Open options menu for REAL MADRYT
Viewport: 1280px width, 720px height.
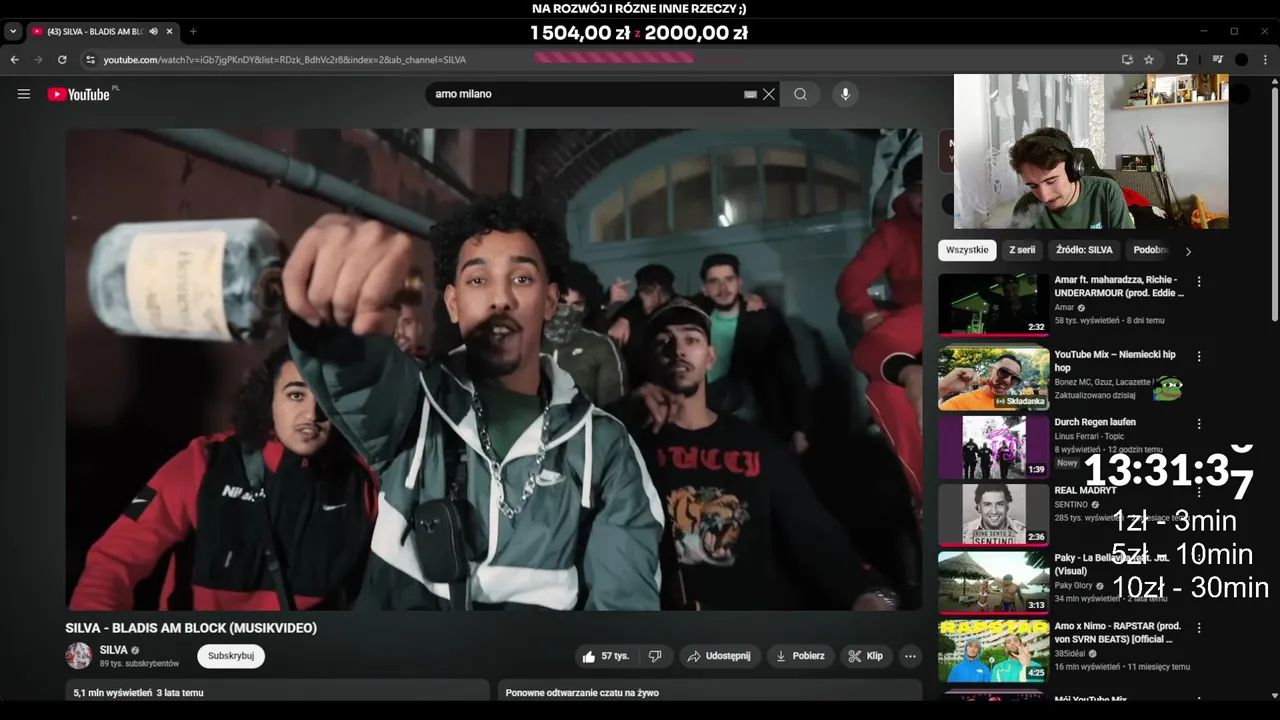click(x=1199, y=492)
